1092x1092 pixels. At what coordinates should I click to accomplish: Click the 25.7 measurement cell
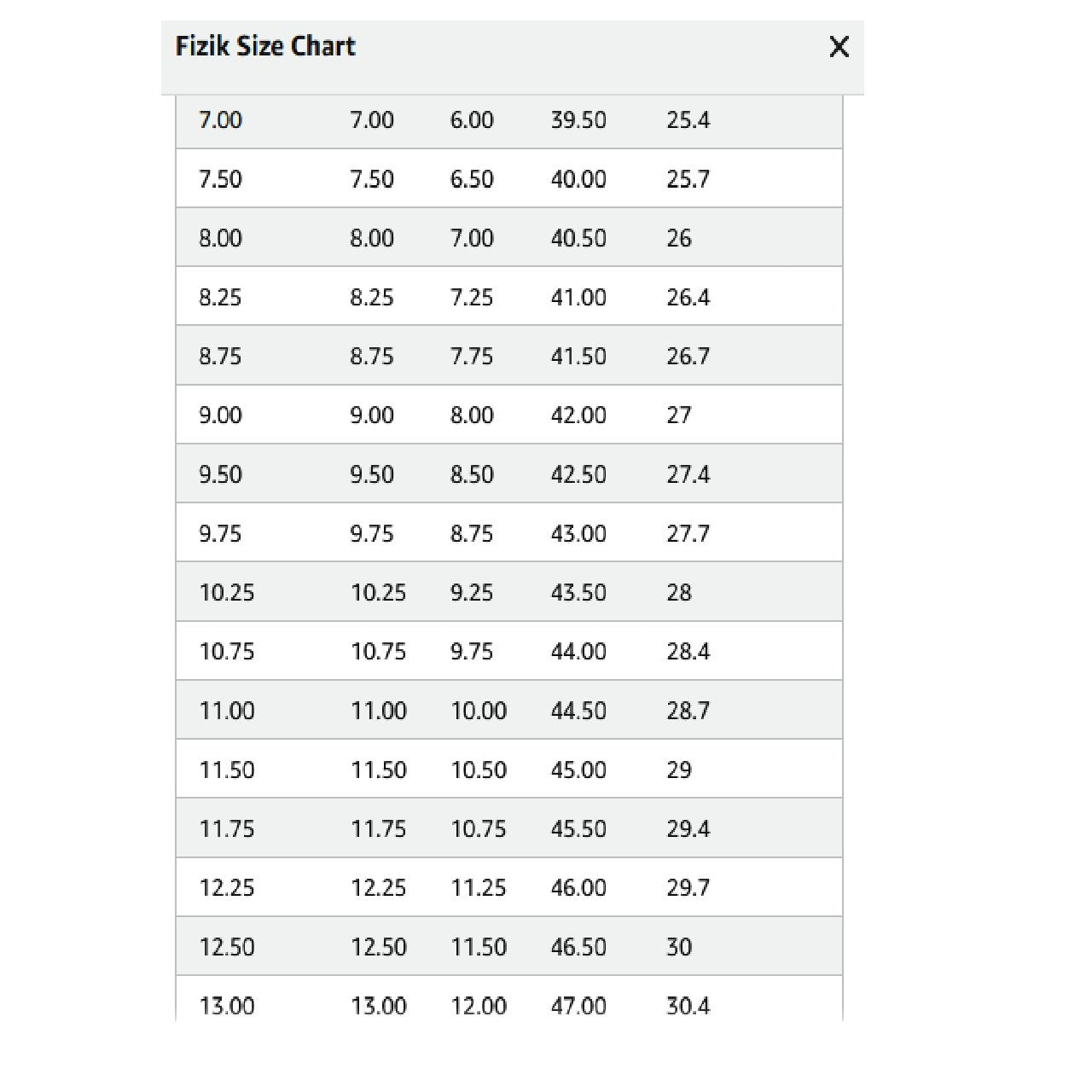coord(688,179)
